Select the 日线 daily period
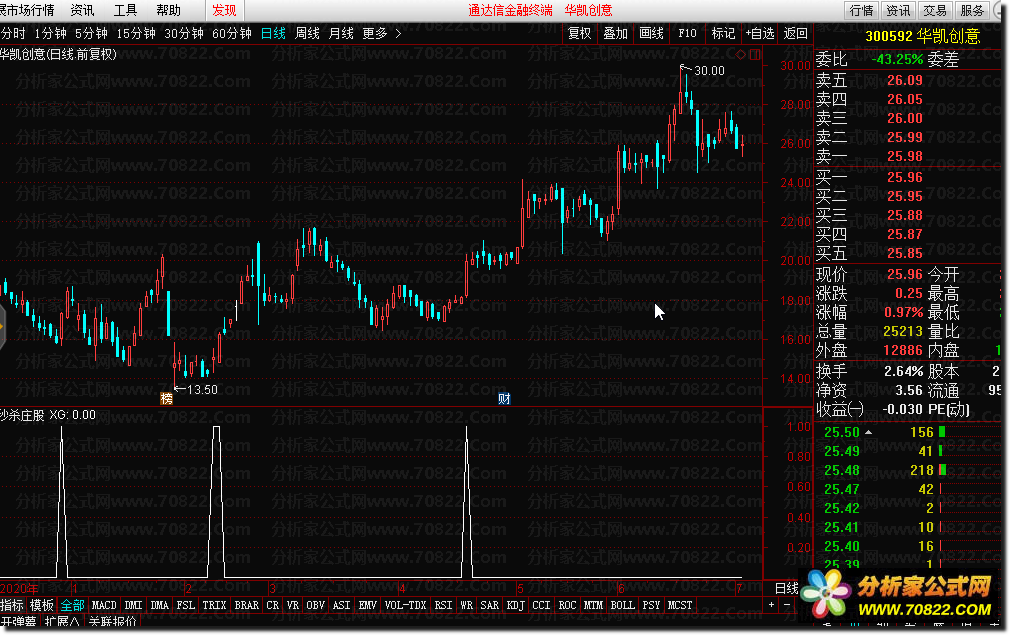Screen dimensions: 1011x635 pos(273,34)
